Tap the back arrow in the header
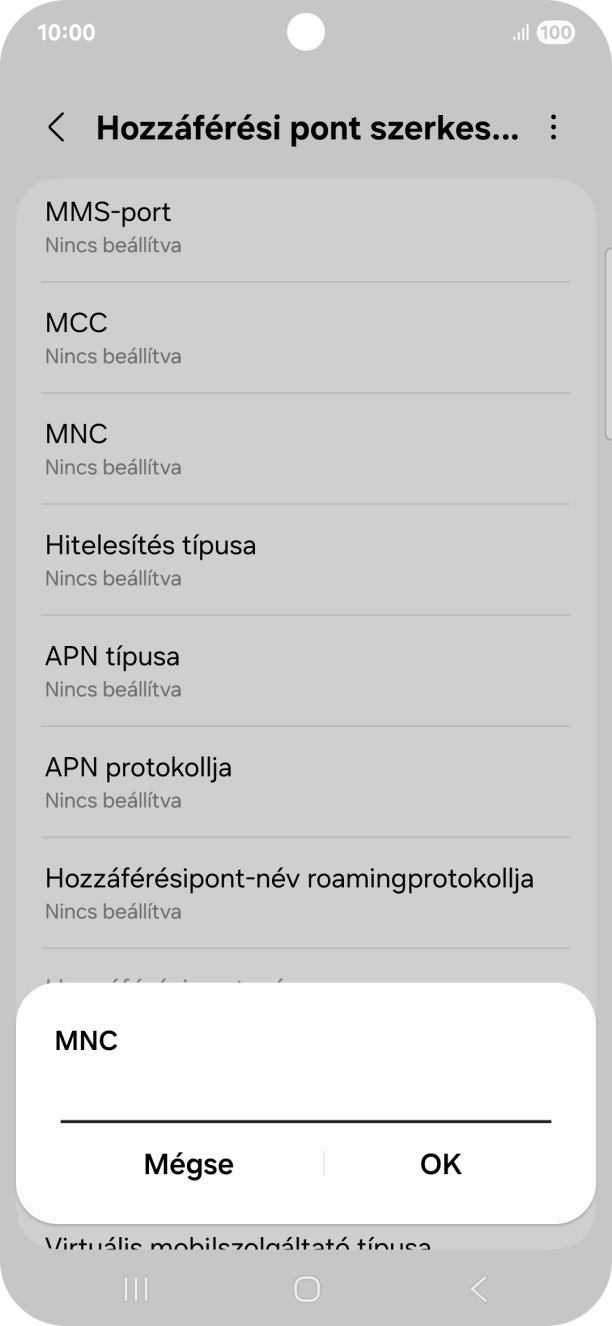The width and height of the screenshot is (612, 1326). [x=55, y=128]
